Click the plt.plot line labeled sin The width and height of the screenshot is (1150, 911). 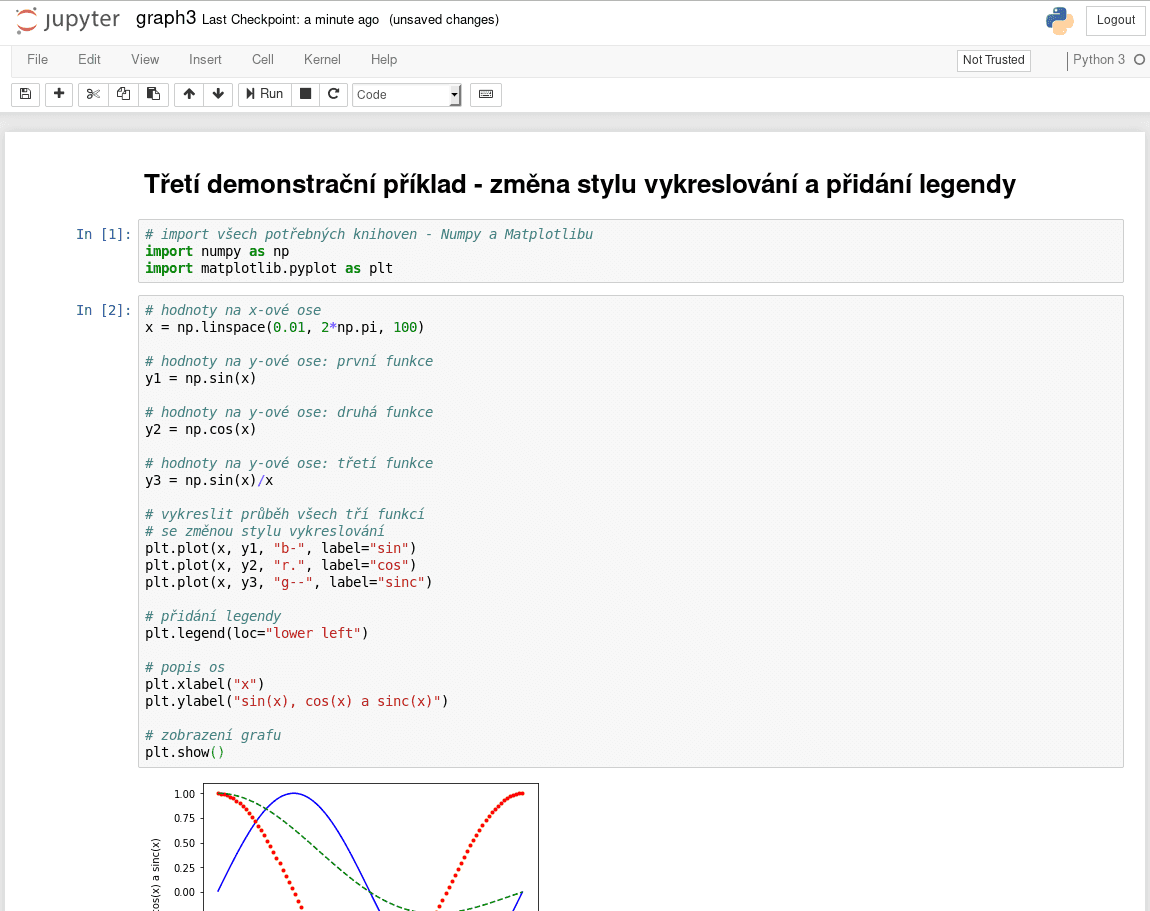[x=281, y=548]
